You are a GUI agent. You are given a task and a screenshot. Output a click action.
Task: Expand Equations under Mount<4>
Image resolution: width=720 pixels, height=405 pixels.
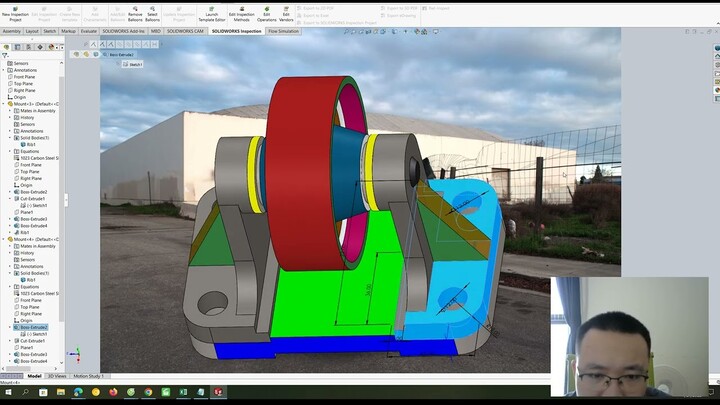click(10, 287)
